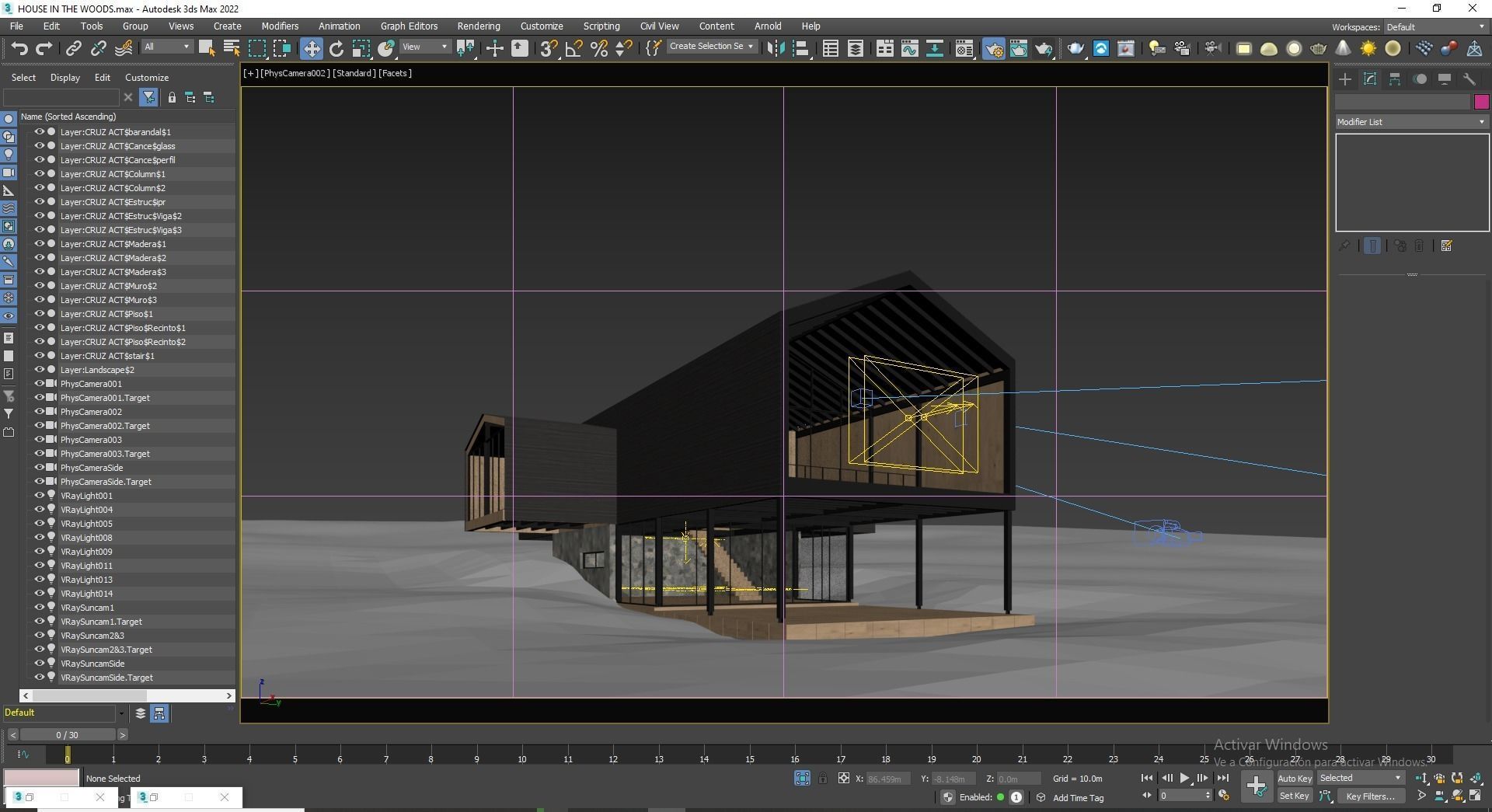Hide the PhysCamera001 object via eye icon

tap(39, 383)
